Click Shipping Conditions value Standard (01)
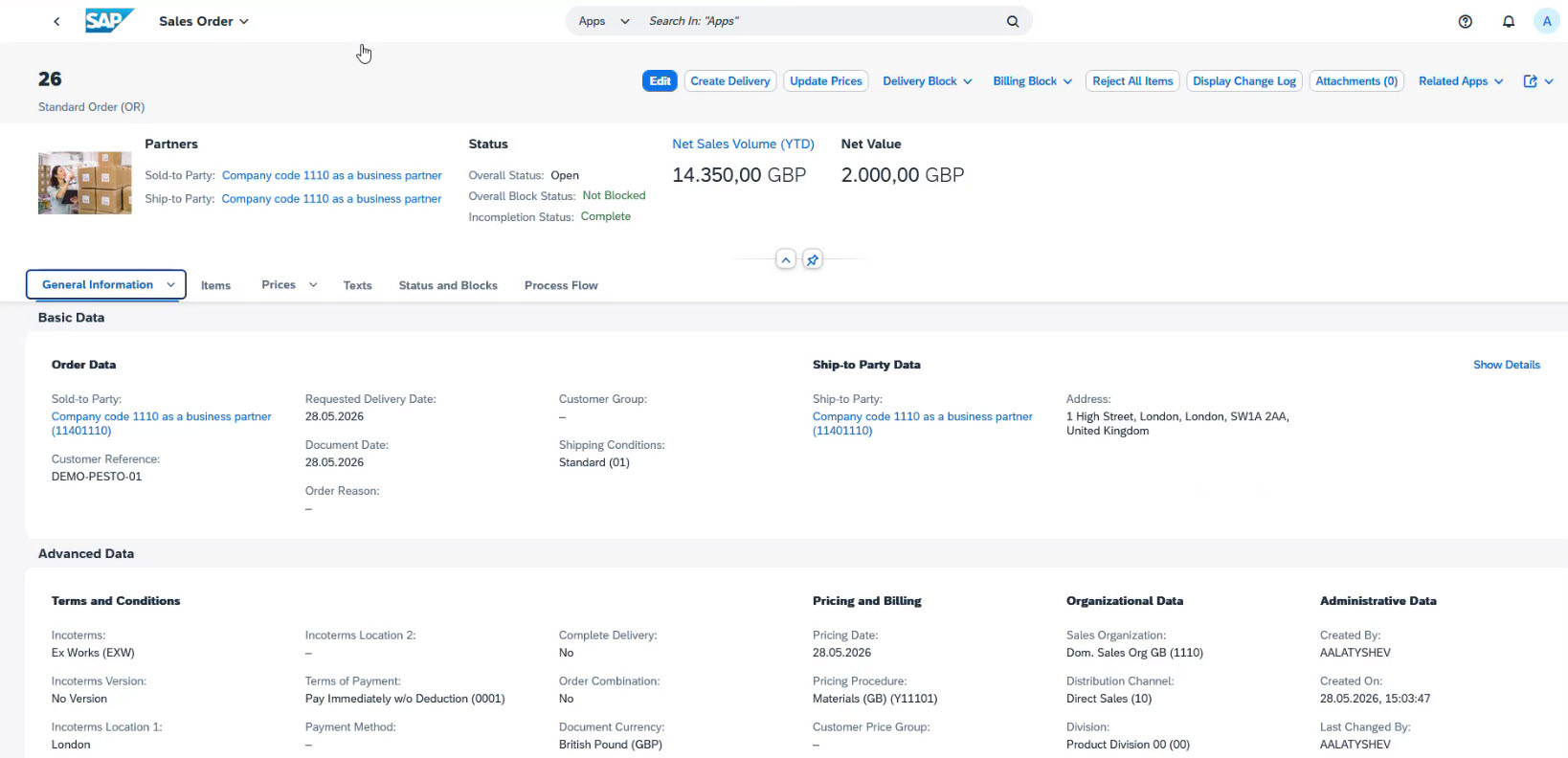1568x758 pixels. click(x=594, y=462)
